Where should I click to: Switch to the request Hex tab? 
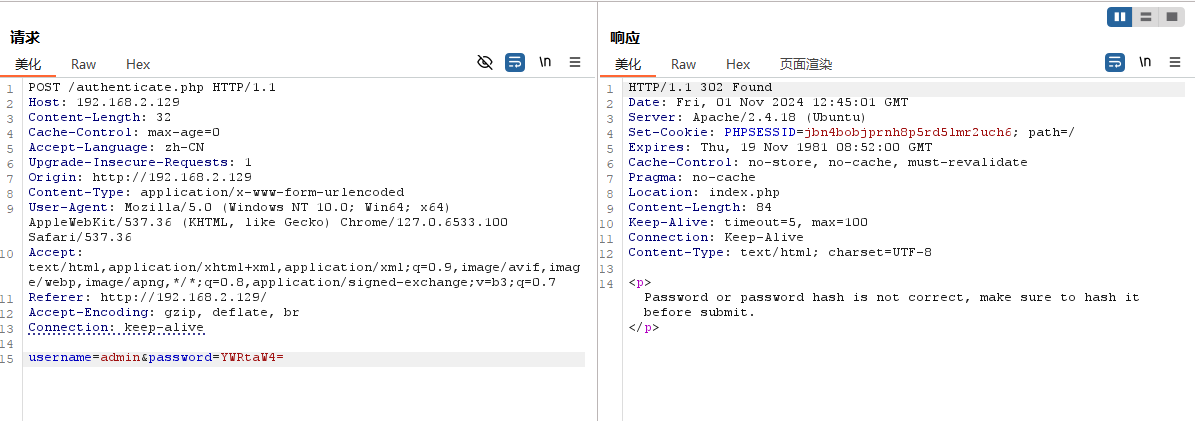138,64
